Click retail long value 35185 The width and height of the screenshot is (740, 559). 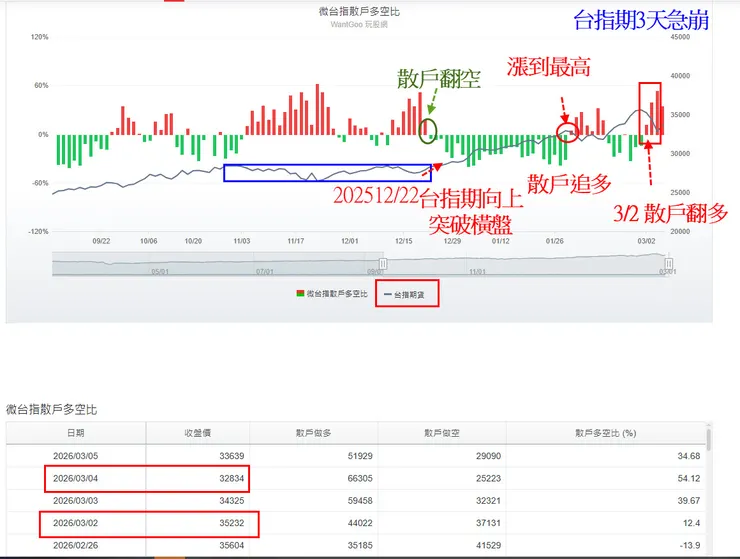click(x=360, y=545)
